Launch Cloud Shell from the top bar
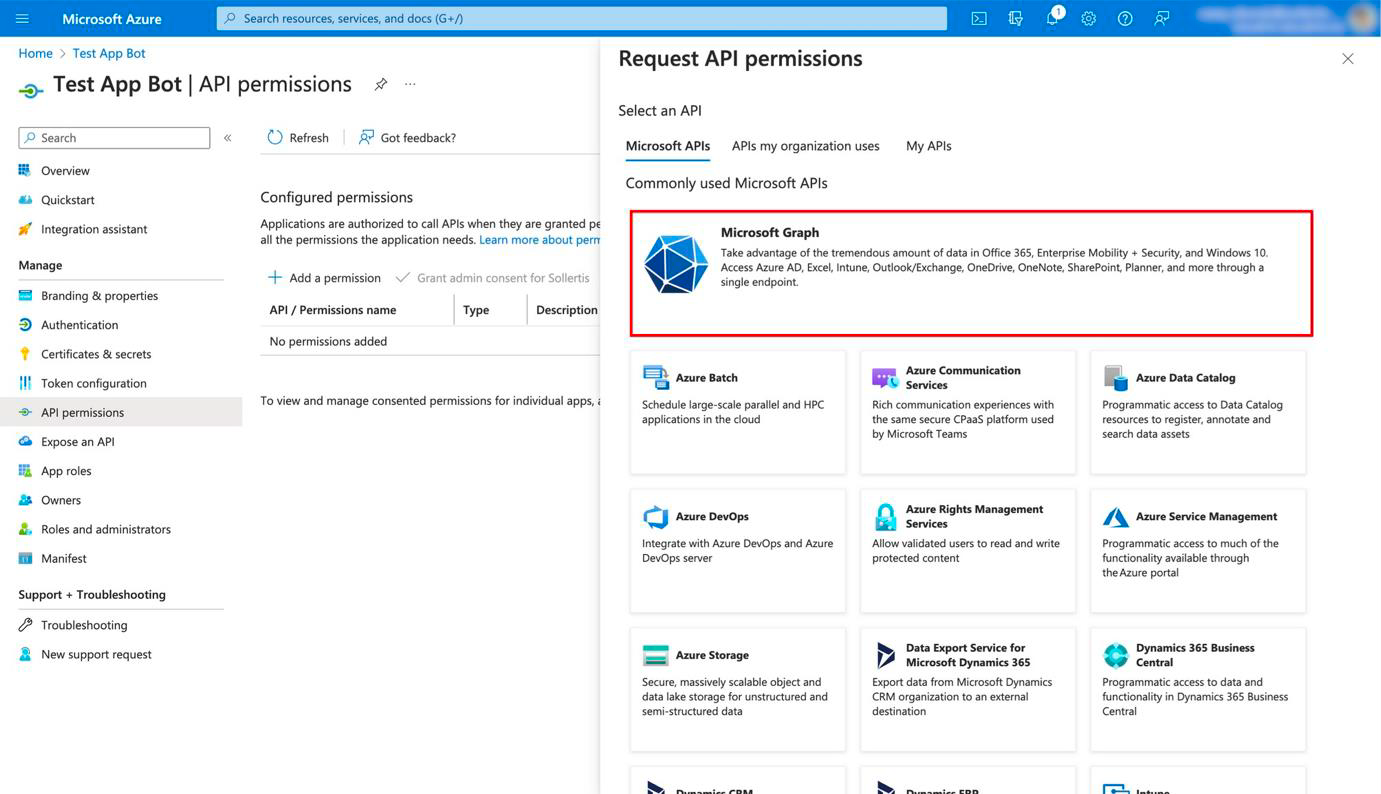 coord(979,18)
